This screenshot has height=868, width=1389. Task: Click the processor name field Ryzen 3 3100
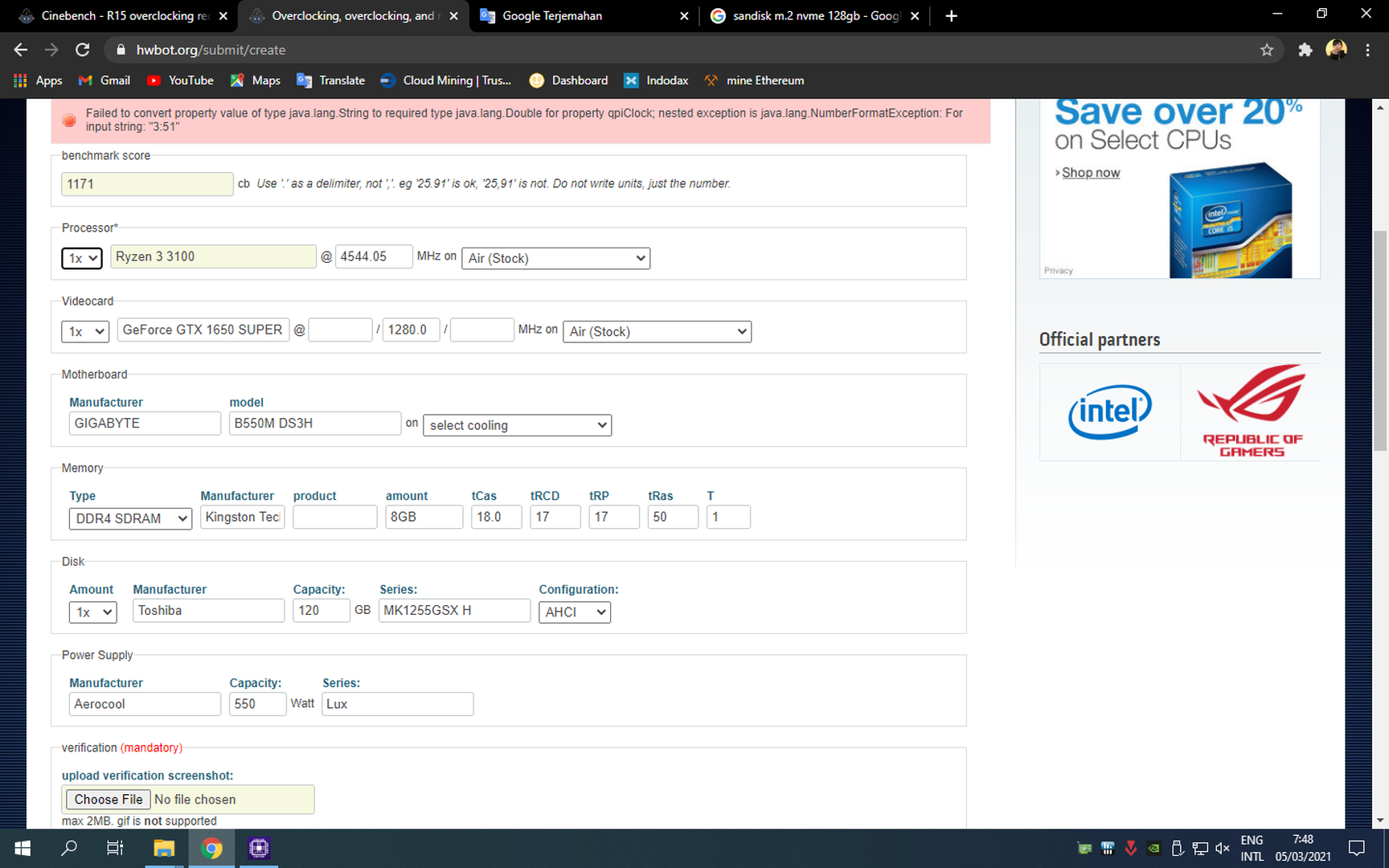(x=213, y=256)
